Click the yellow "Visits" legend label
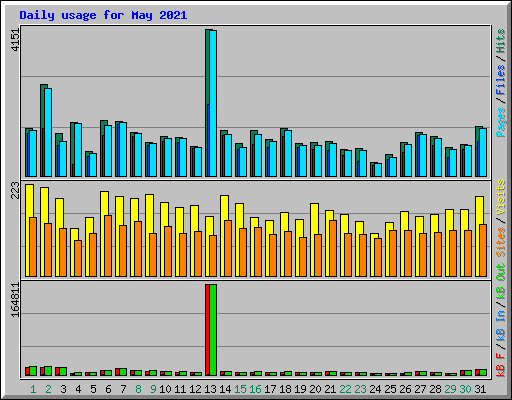The height and width of the screenshot is (400, 512). (500, 197)
